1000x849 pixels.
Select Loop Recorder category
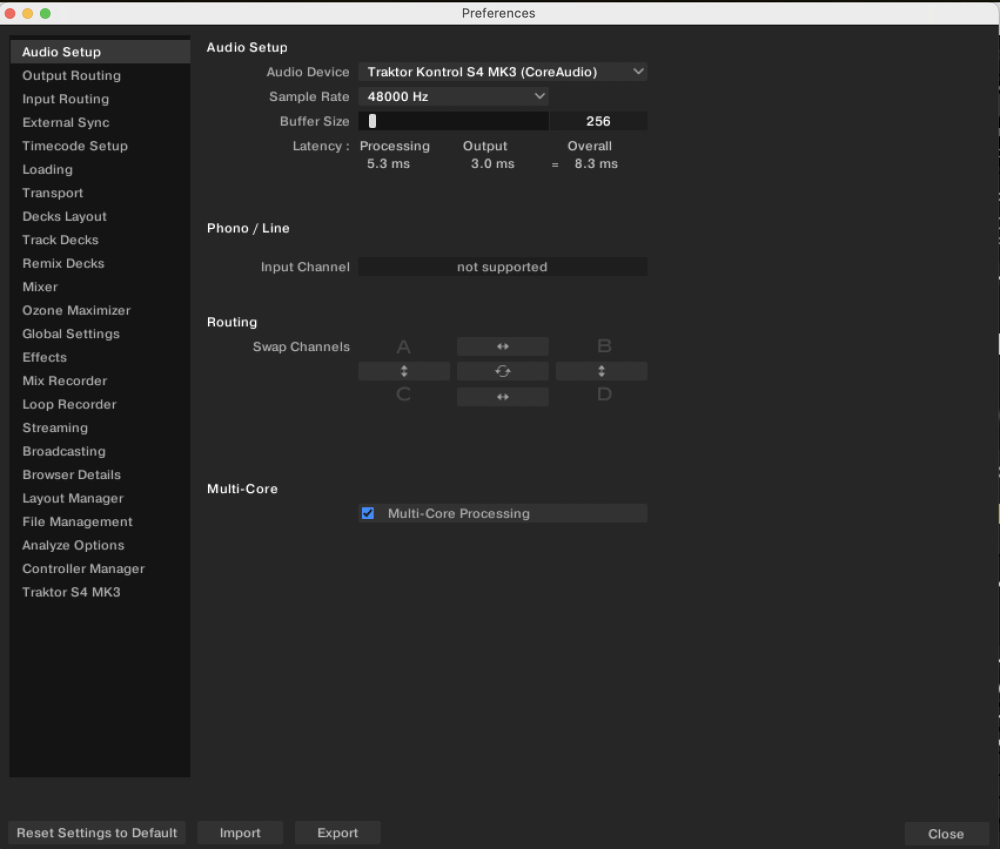100,404
